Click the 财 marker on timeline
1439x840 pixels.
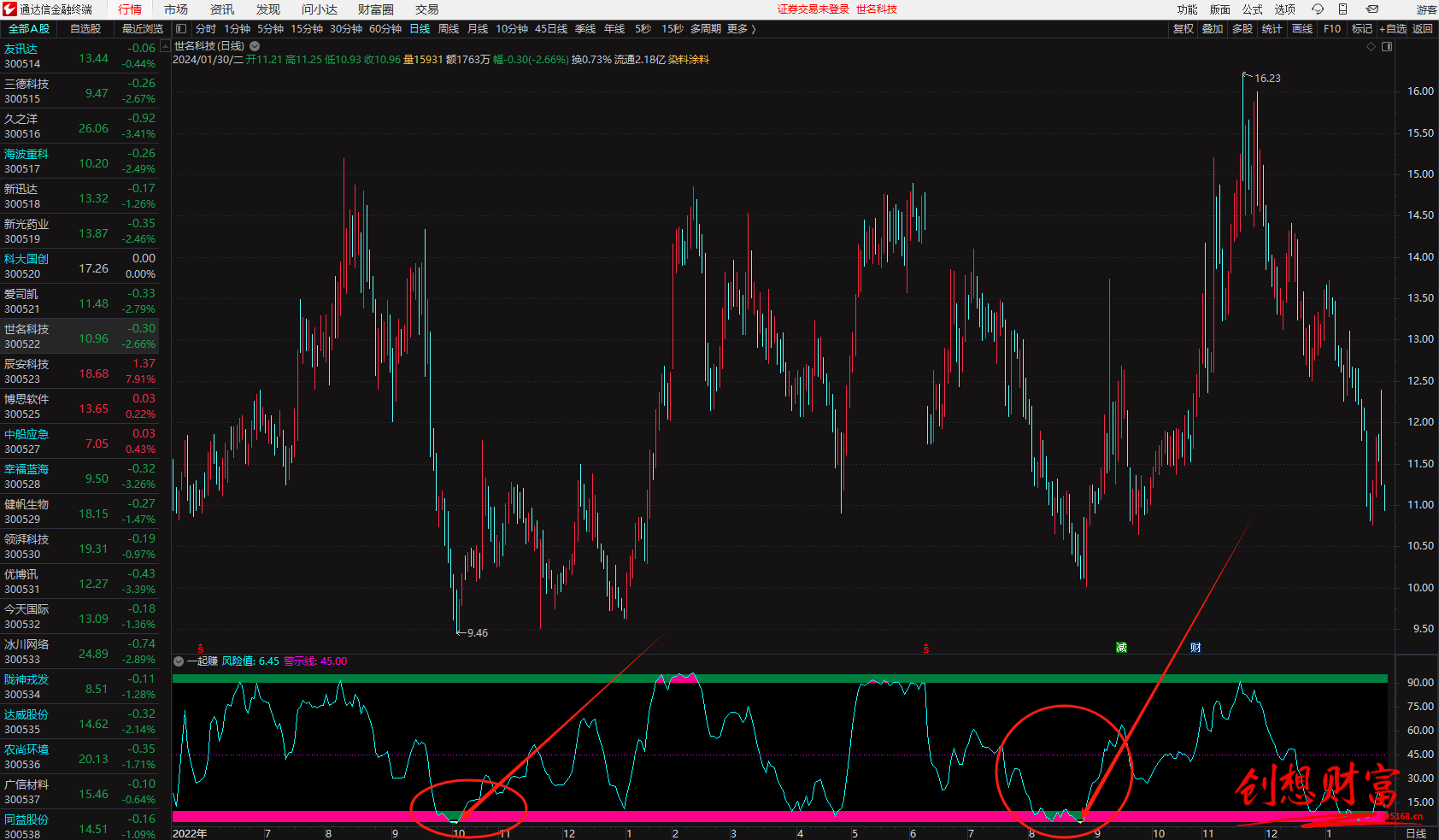1195,648
